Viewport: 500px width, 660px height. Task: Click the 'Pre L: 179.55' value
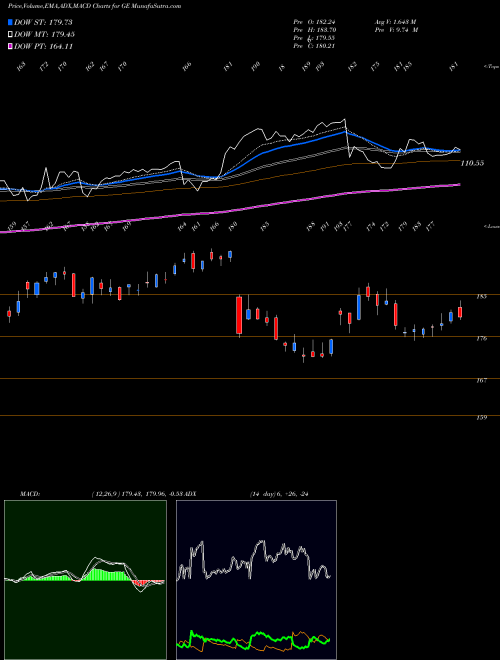coord(314,38)
